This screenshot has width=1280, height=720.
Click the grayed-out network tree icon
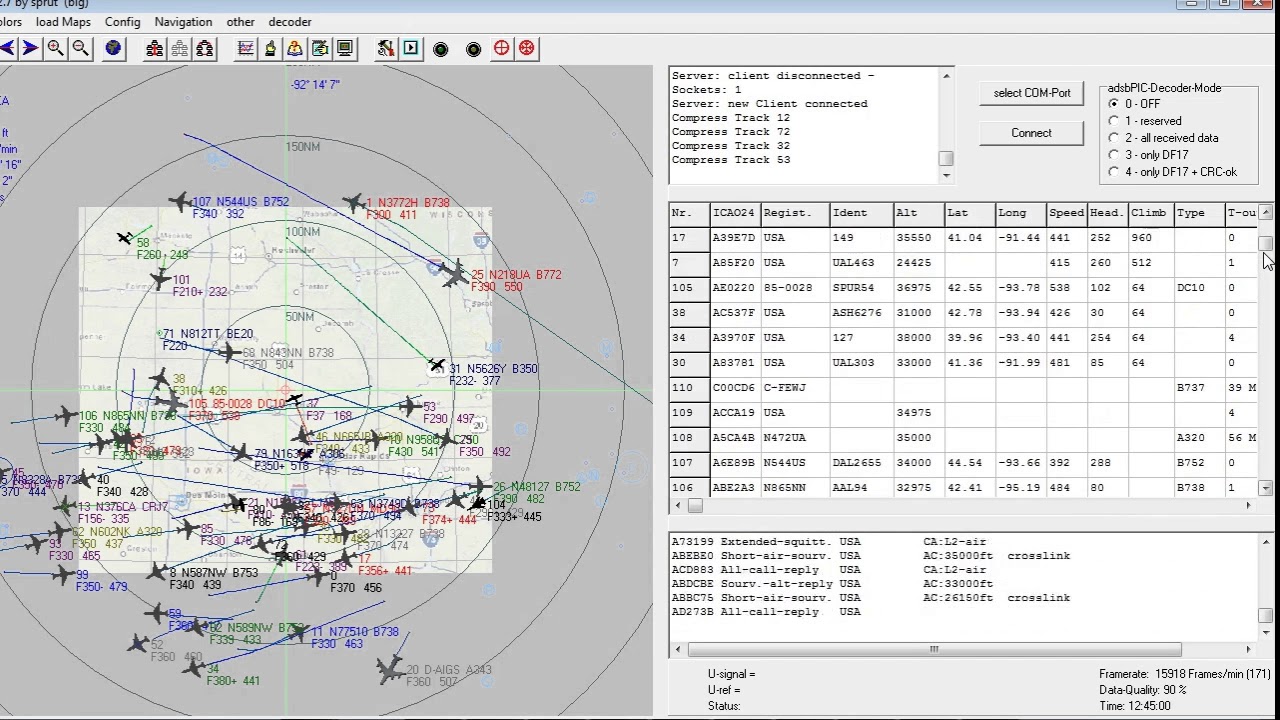[179, 48]
